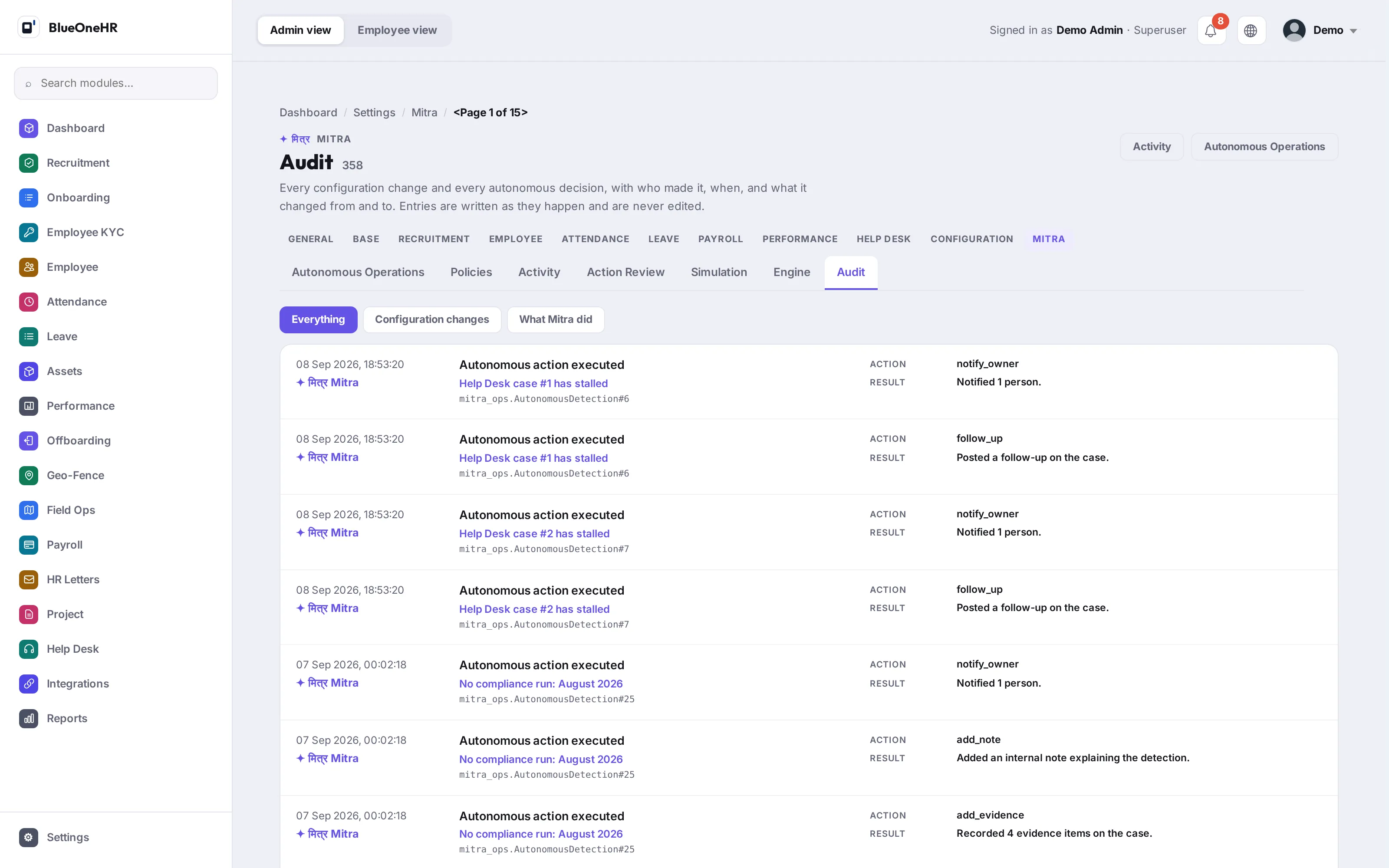Select the PAYROLL settings category
This screenshot has height=868, width=1389.
point(721,240)
